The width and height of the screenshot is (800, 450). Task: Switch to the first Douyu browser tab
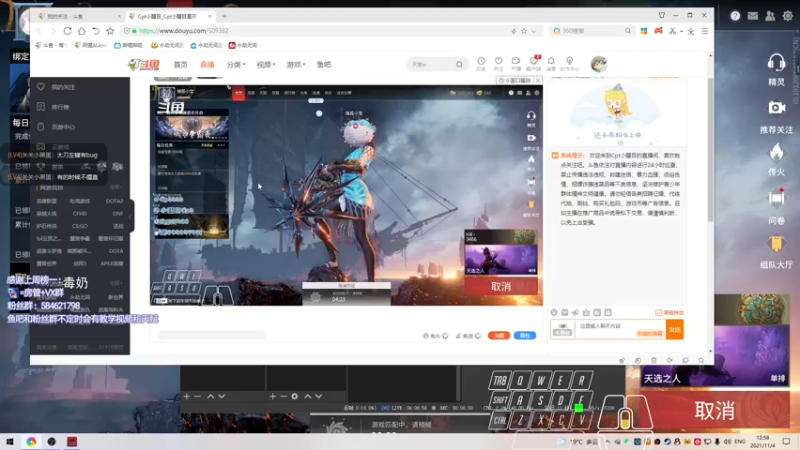click(x=79, y=16)
